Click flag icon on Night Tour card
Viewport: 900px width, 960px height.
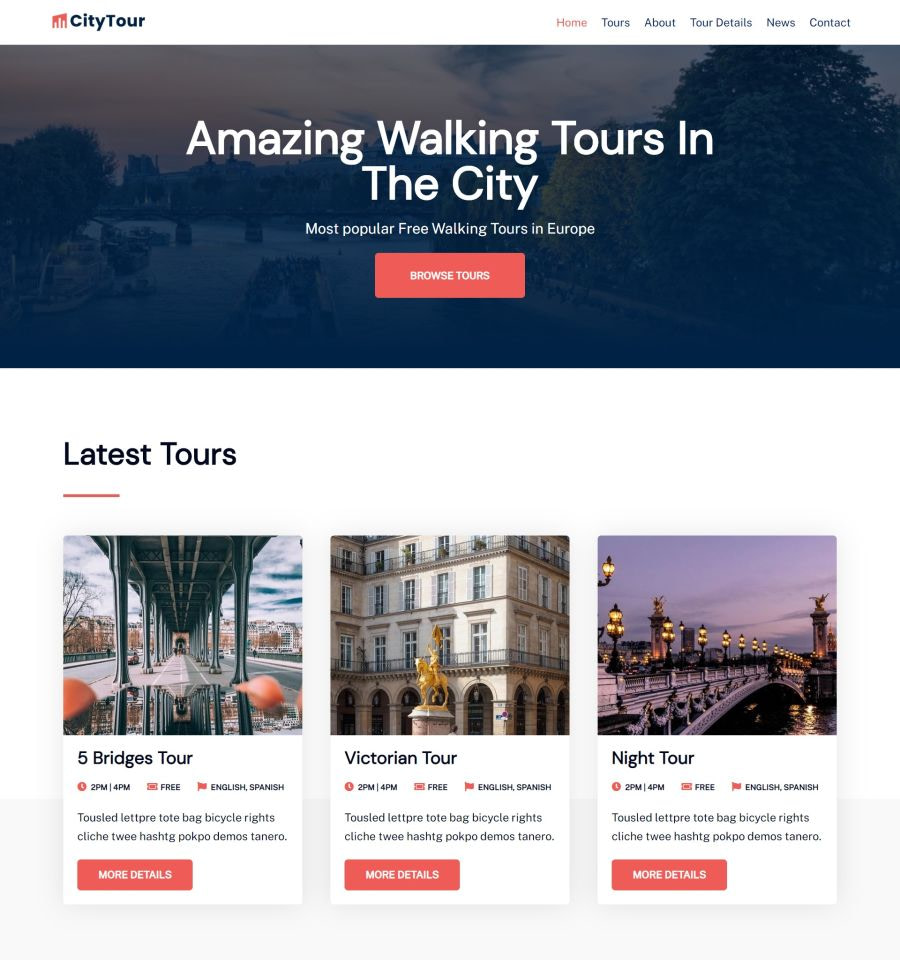[x=737, y=787]
